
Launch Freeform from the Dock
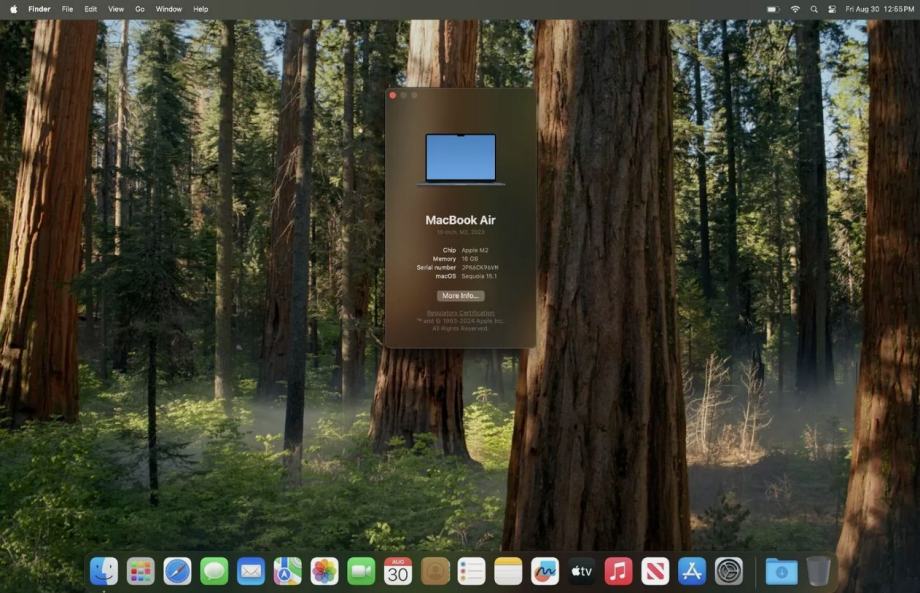click(545, 571)
